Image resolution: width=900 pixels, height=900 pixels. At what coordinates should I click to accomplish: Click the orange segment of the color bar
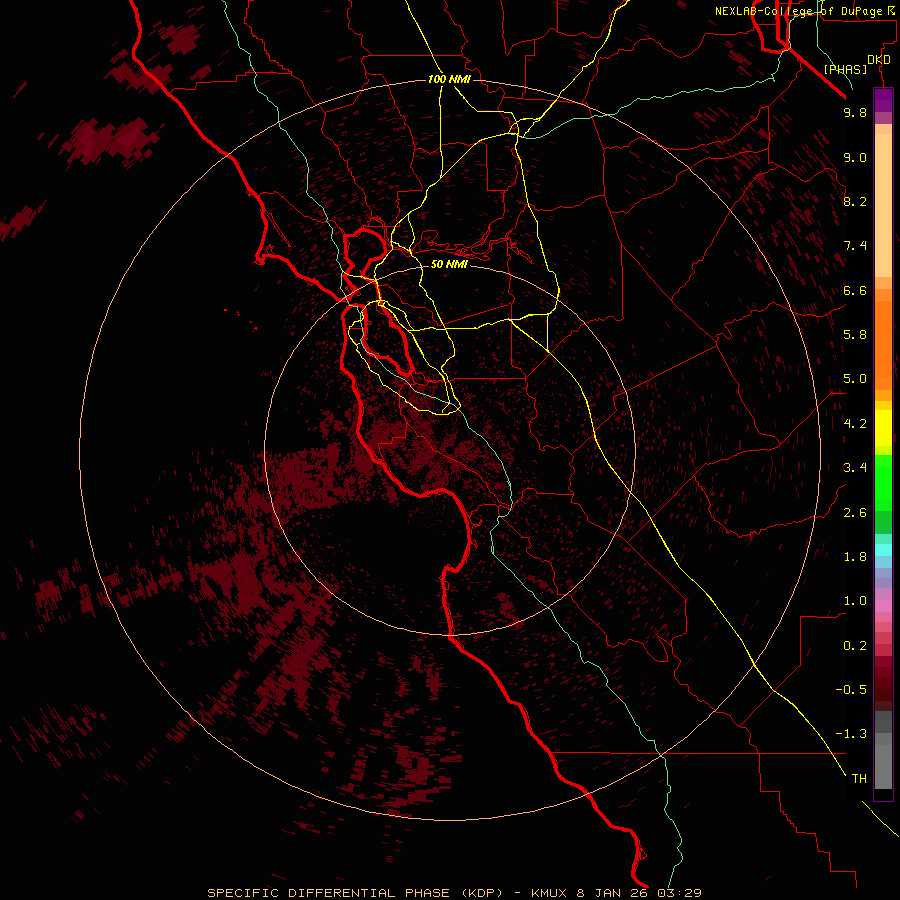coord(883,345)
